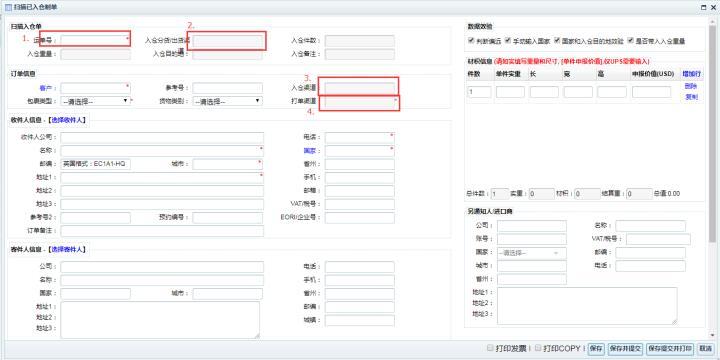
Task: Click the recipient 国家 country input
Action: [x=360, y=151]
